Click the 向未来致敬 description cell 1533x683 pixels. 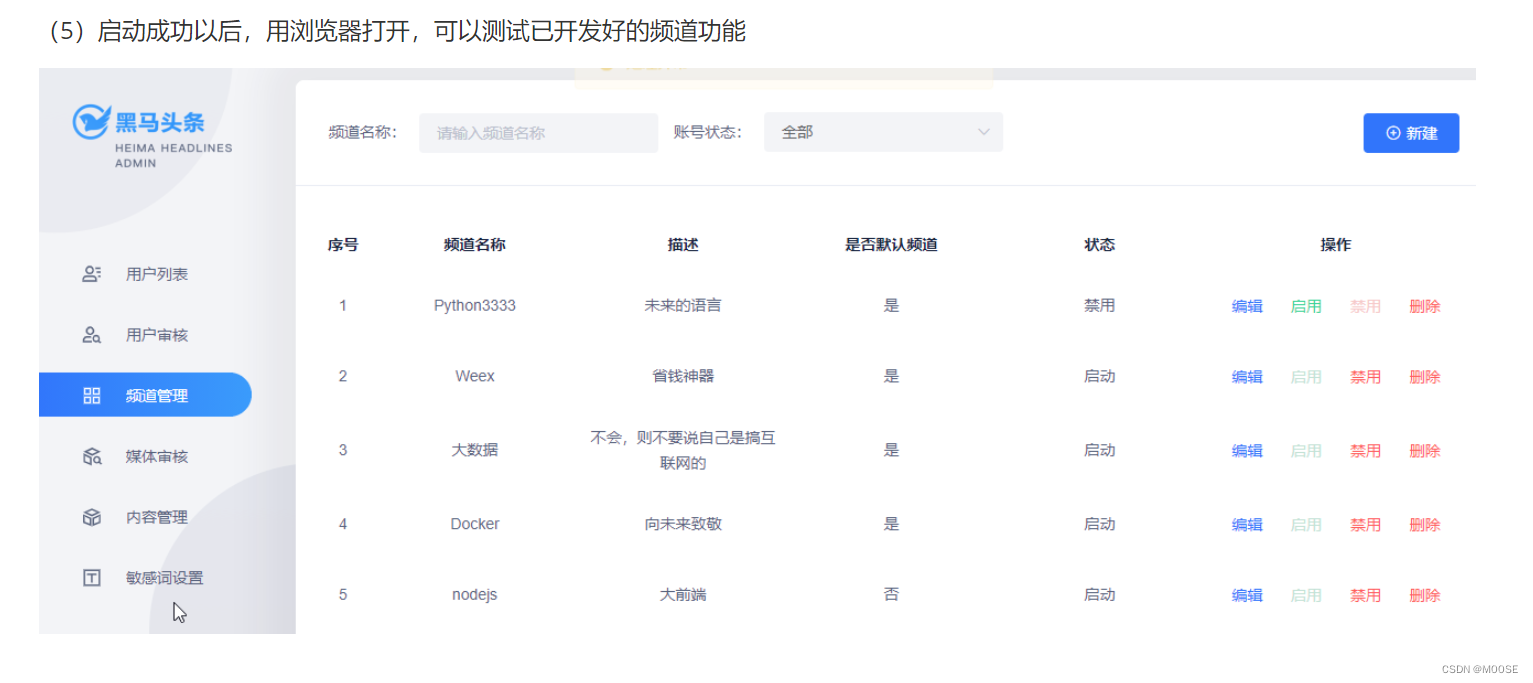click(683, 524)
